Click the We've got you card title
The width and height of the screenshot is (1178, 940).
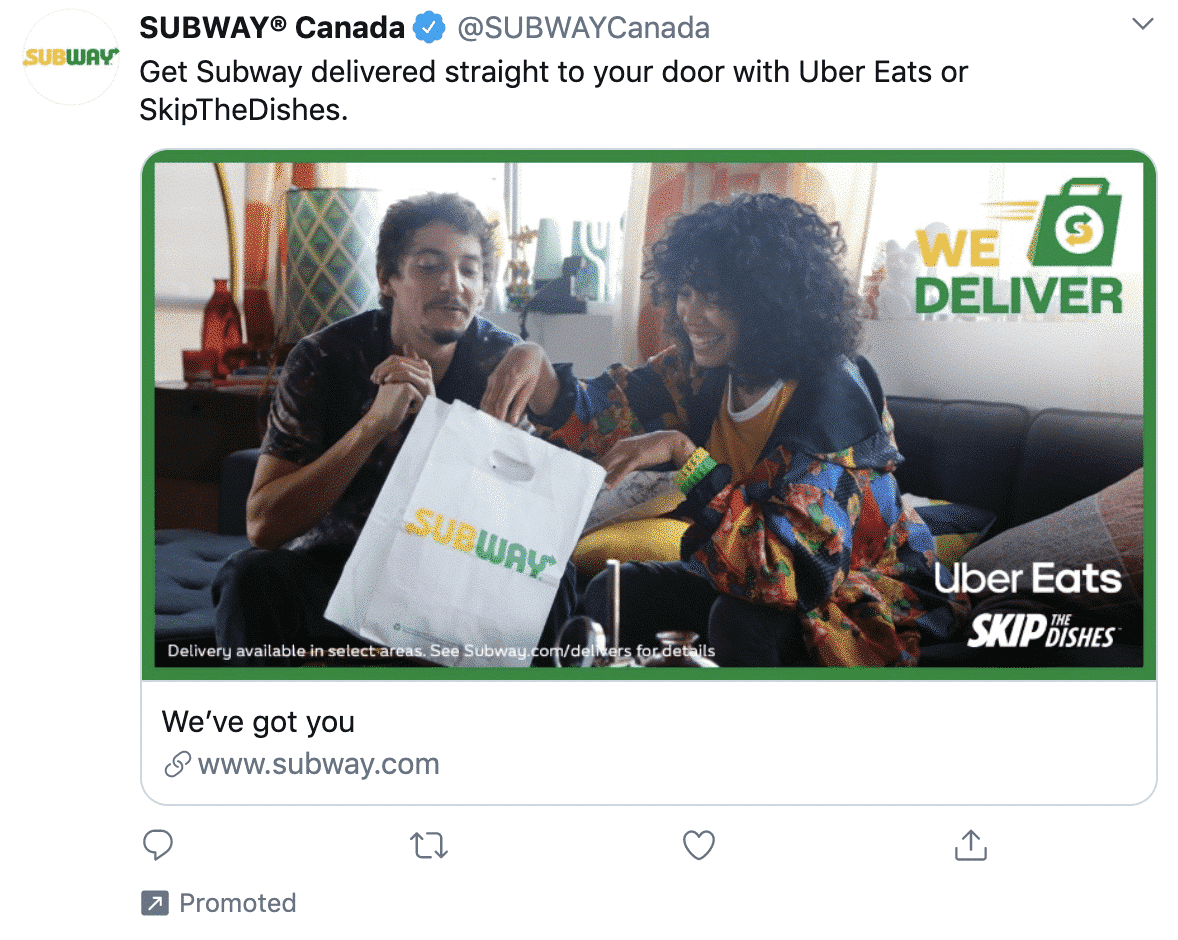(258, 721)
